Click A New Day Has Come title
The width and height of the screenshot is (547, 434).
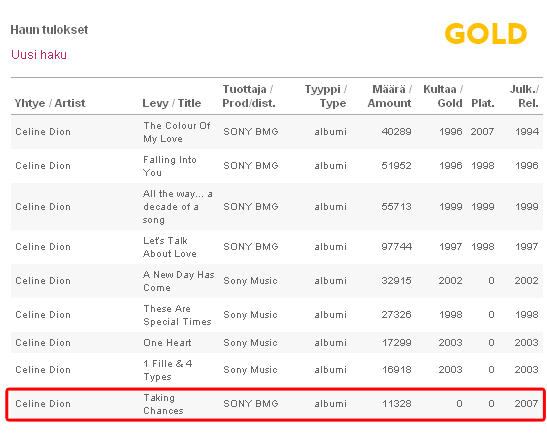point(179,281)
